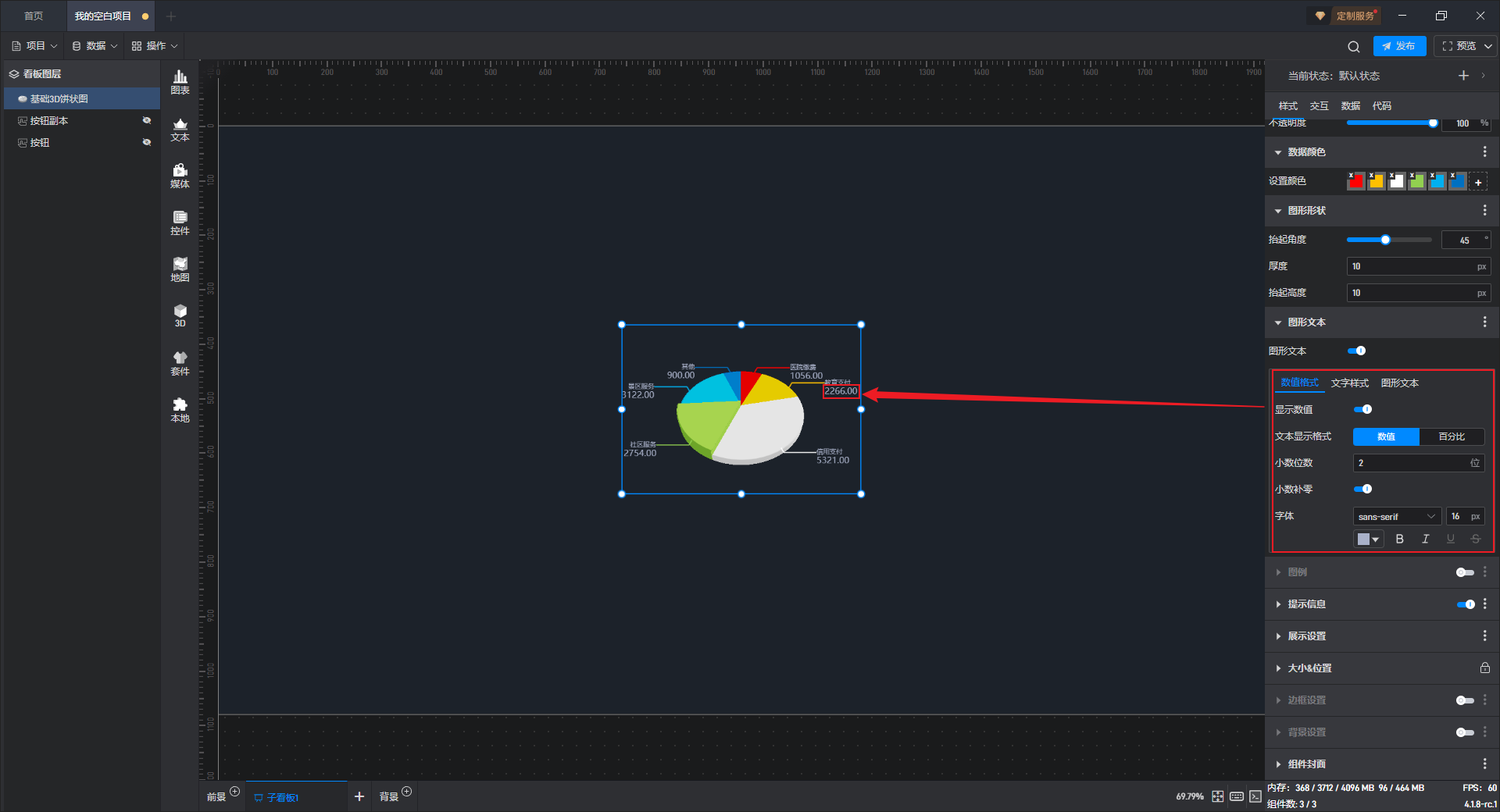Apply italic to value font
Image resolution: width=1500 pixels, height=812 pixels.
coord(1426,539)
